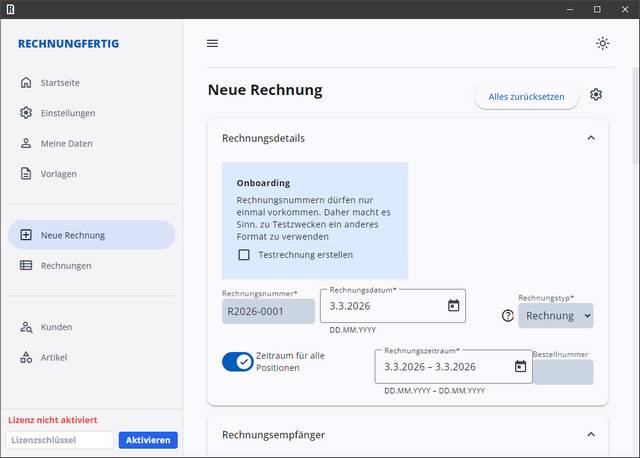Click the Bestellnummer input field
This screenshot has height=458, width=640.
[x=562, y=372]
